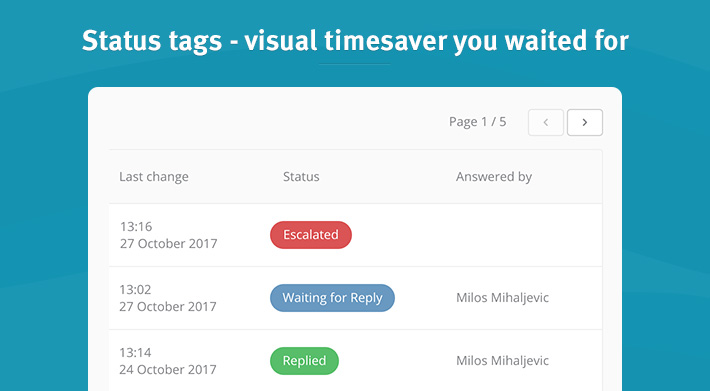Click the empty Answered by cell for Escalated
Viewport: 710px width, 391px height.
[x=525, y=235]
